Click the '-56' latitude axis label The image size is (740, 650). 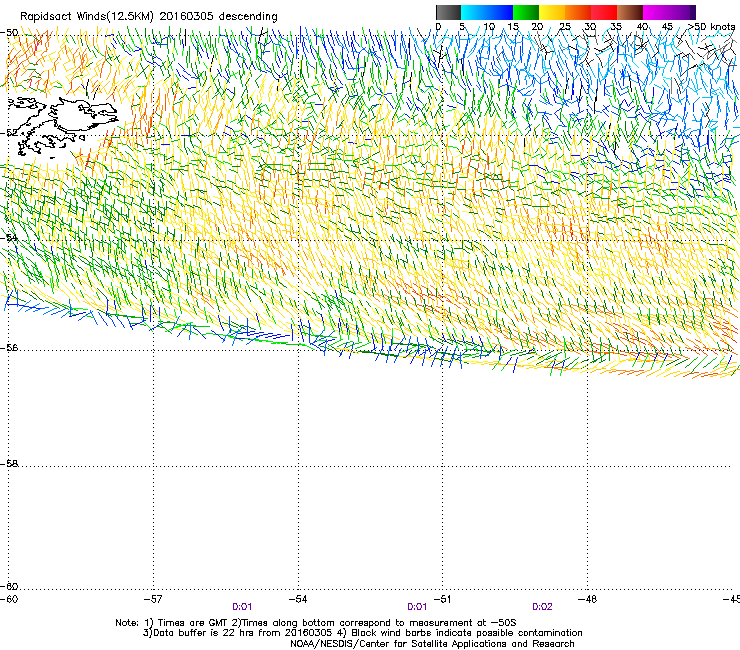click(x=9, y=348)
